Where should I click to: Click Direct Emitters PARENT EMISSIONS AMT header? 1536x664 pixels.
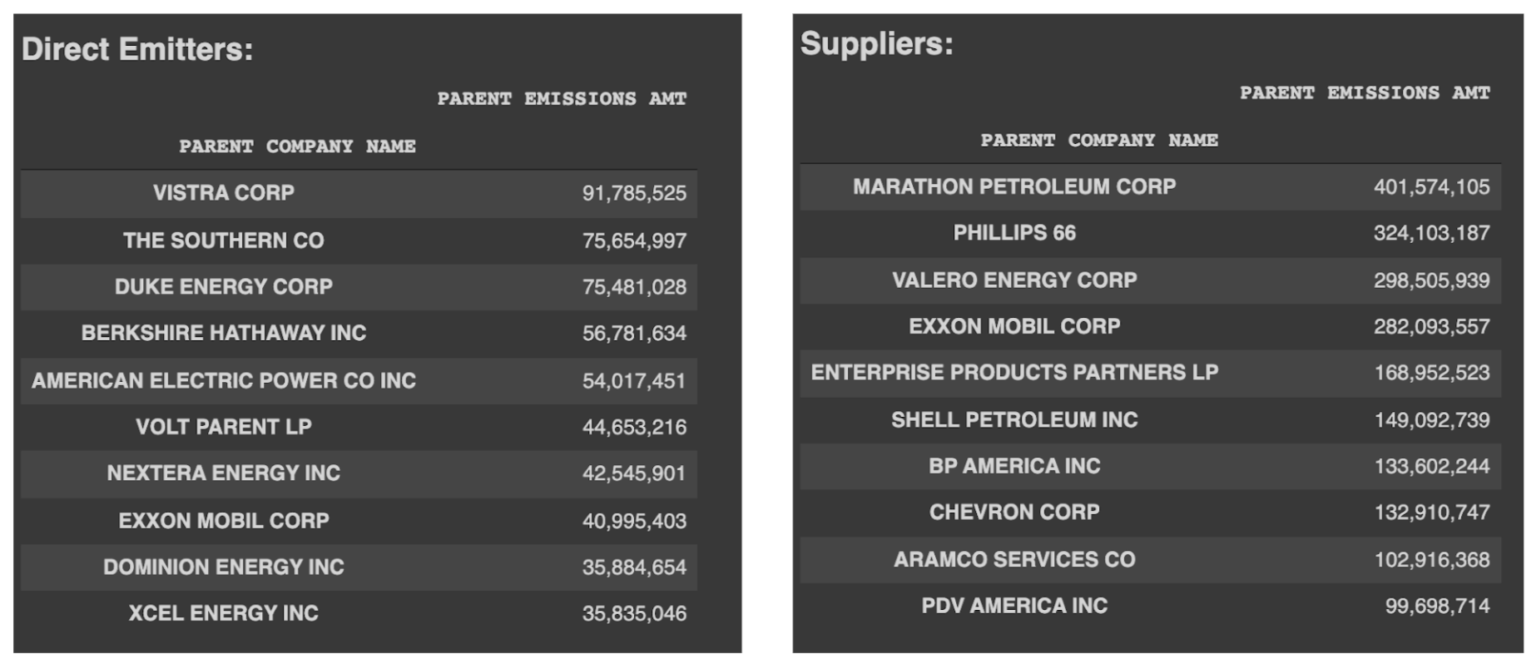(562, 99)
